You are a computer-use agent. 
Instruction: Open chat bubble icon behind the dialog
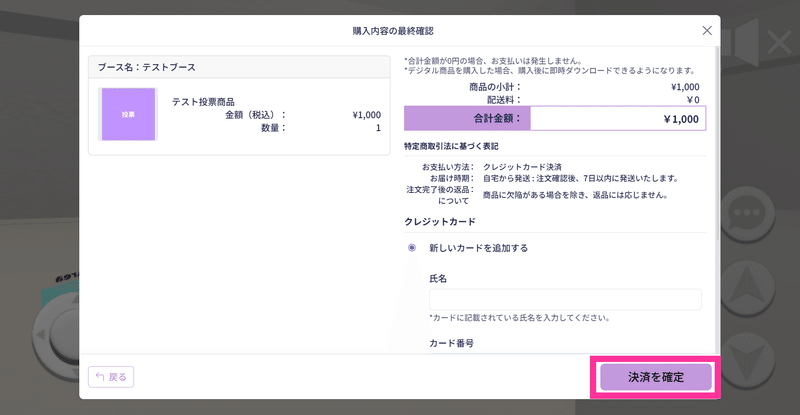[747, 214]
